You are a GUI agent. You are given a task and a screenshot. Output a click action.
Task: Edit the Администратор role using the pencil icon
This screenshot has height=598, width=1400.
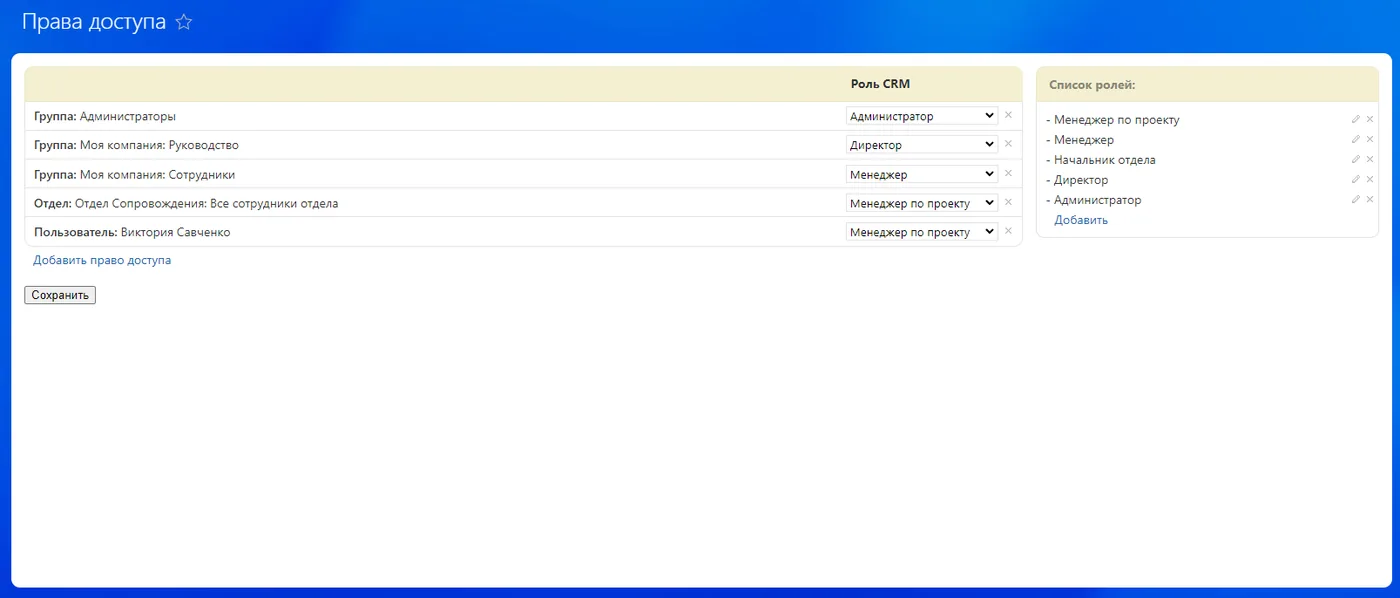point(1356,199)
